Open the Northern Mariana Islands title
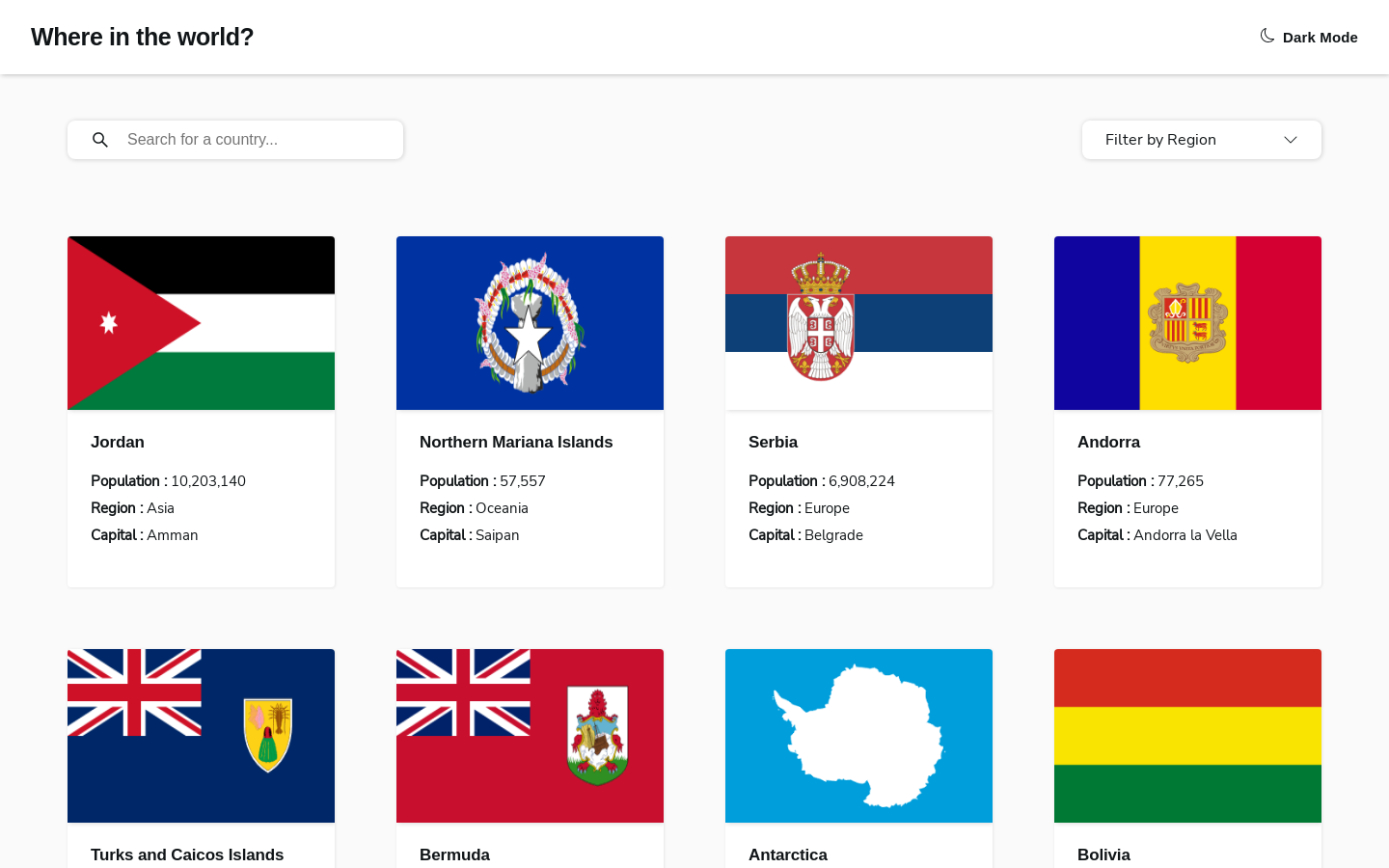Image resolution: width=1389 pixels, height=868 pixels. click(516, 442)
